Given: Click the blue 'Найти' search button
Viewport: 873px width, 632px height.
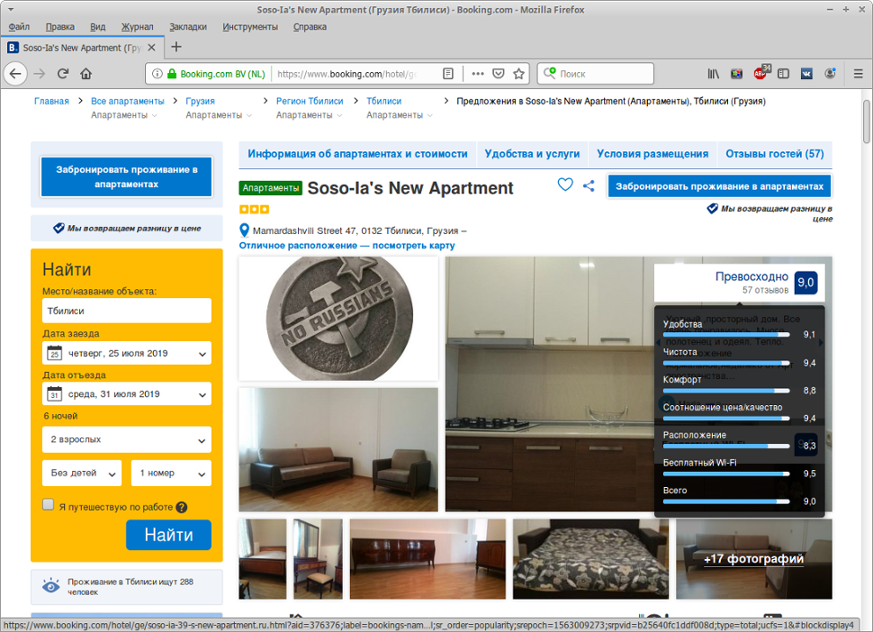Looking at the screenshot, I should [x=169, y=535].
